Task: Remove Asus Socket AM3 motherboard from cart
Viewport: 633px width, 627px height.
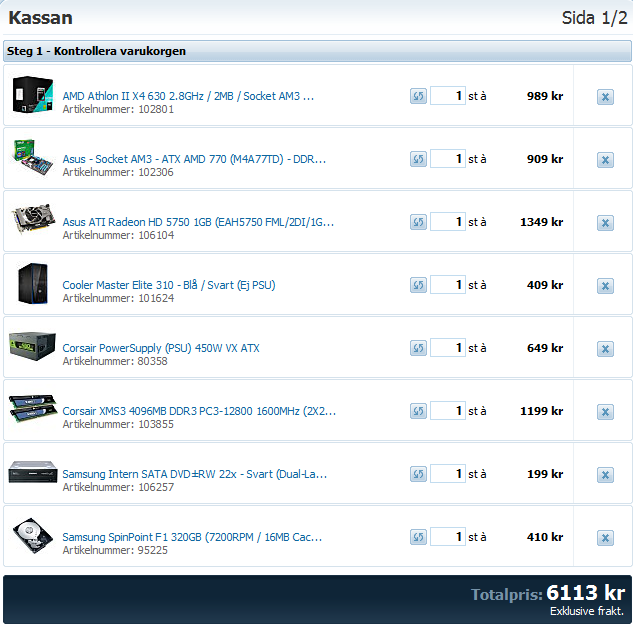Action: [x=605, y=160]
